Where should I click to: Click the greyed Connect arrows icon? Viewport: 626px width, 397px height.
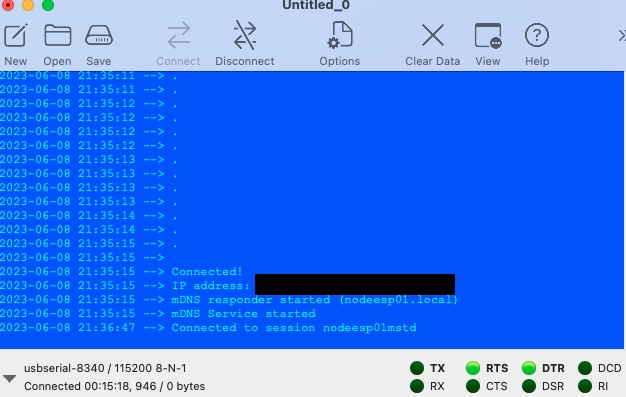[x=178, y=36]
